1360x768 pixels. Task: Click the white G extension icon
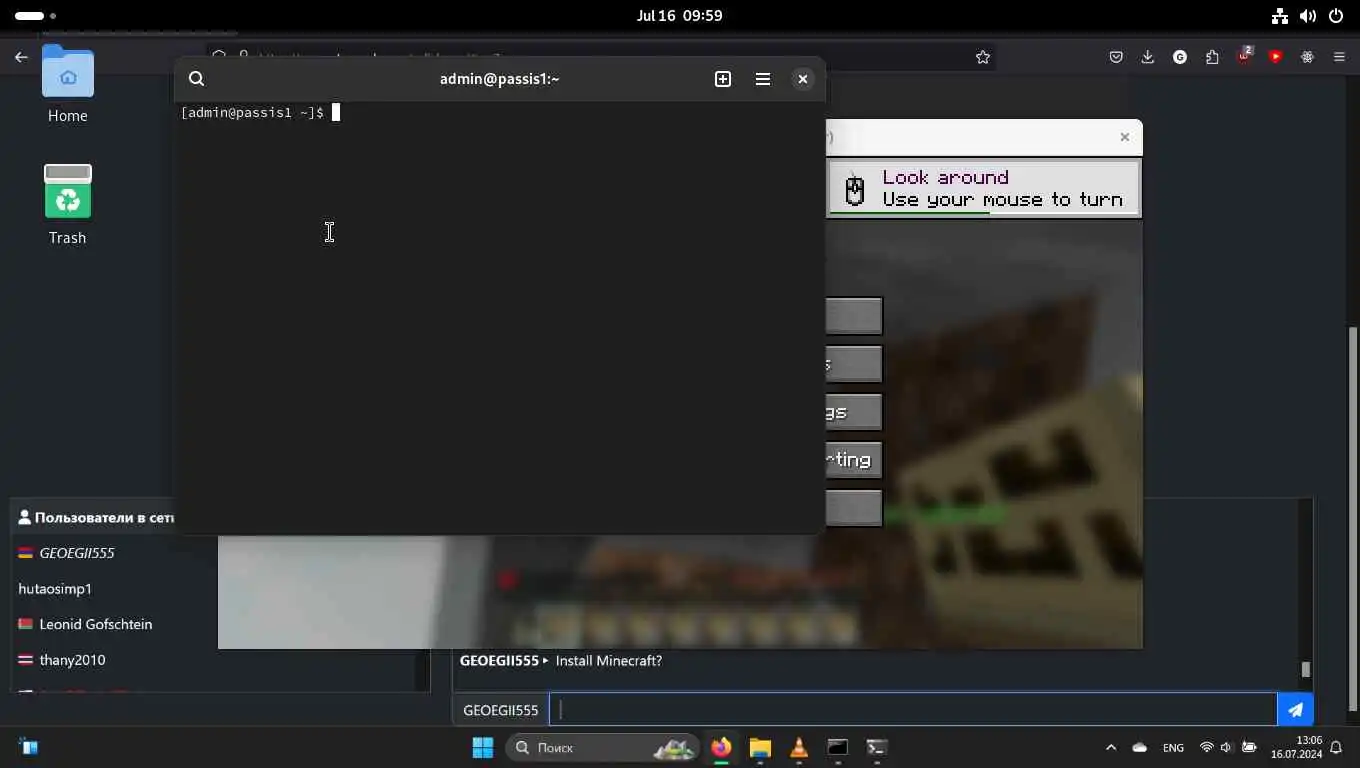[x=1180, y=57]
